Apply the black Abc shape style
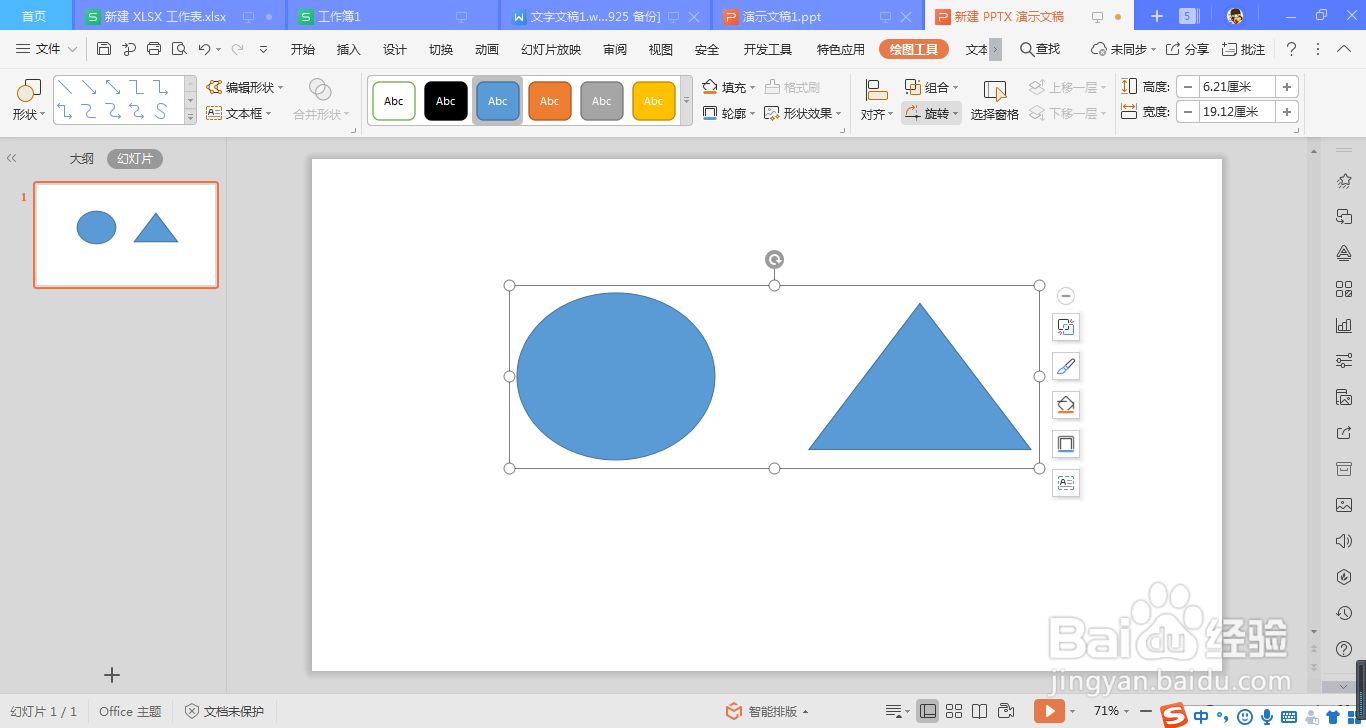 (446, 101)
